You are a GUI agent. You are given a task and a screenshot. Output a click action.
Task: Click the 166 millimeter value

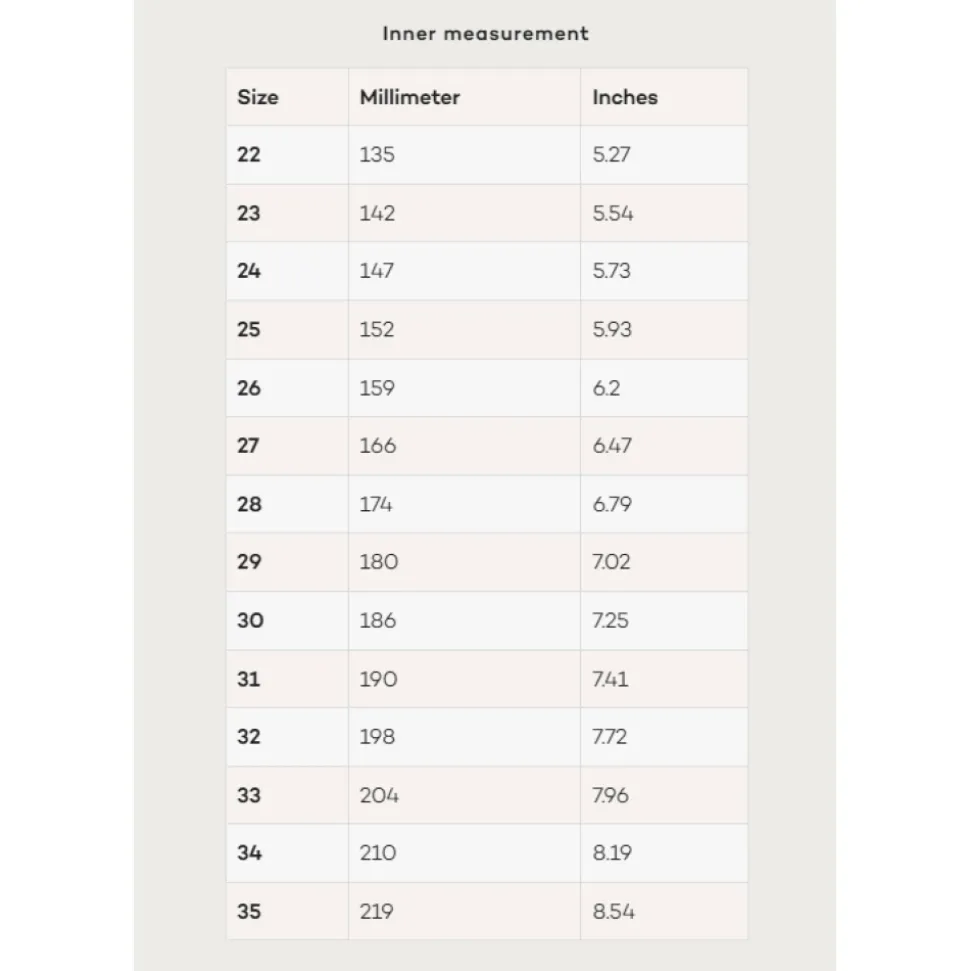(378, 446)
